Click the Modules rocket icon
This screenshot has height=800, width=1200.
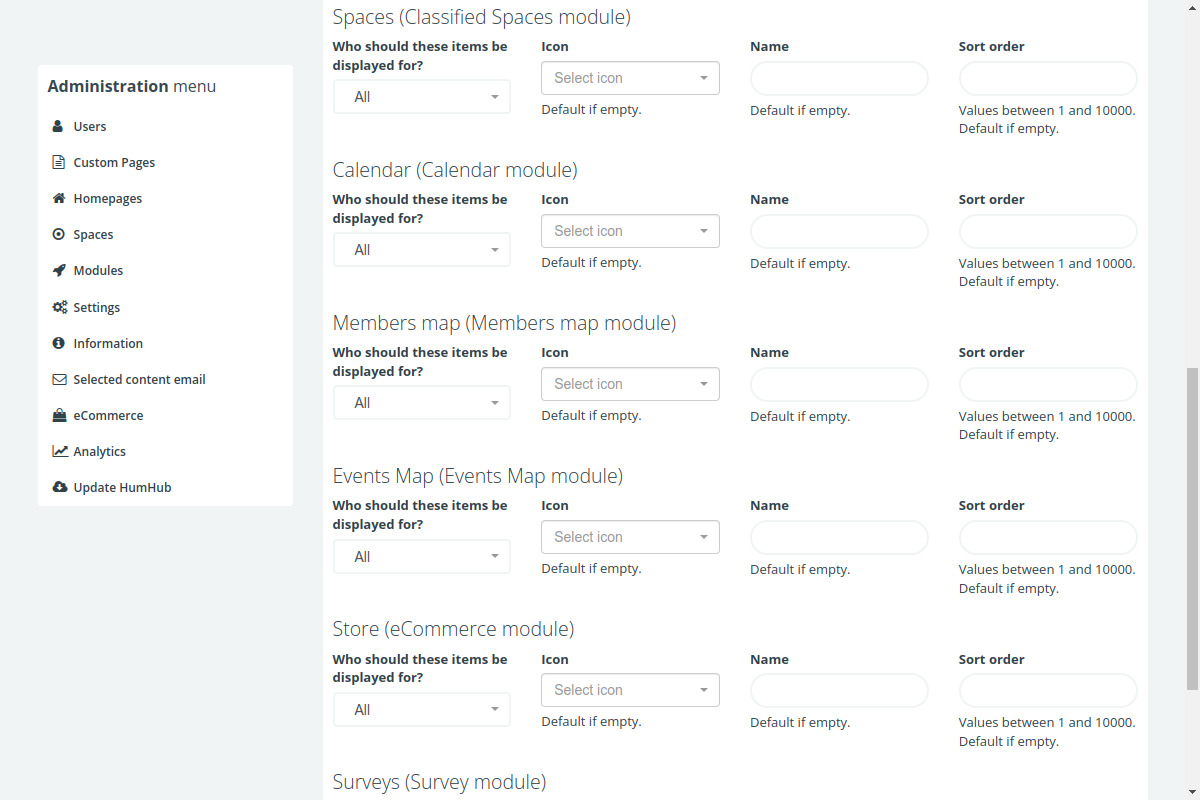pyautogui.click(x=59, y=271)
